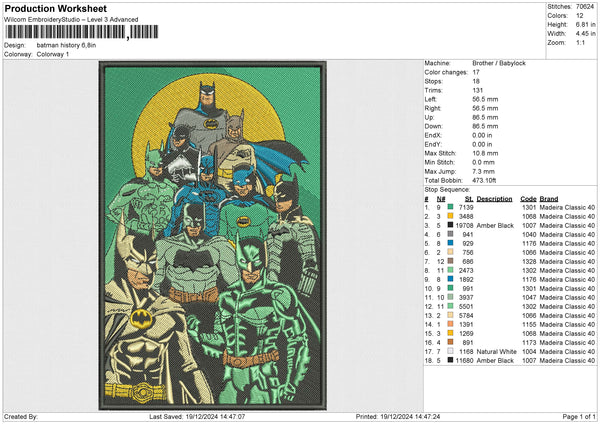
Task: Select the Machine value "Brother / Babylock"
Action: [499, 63]
